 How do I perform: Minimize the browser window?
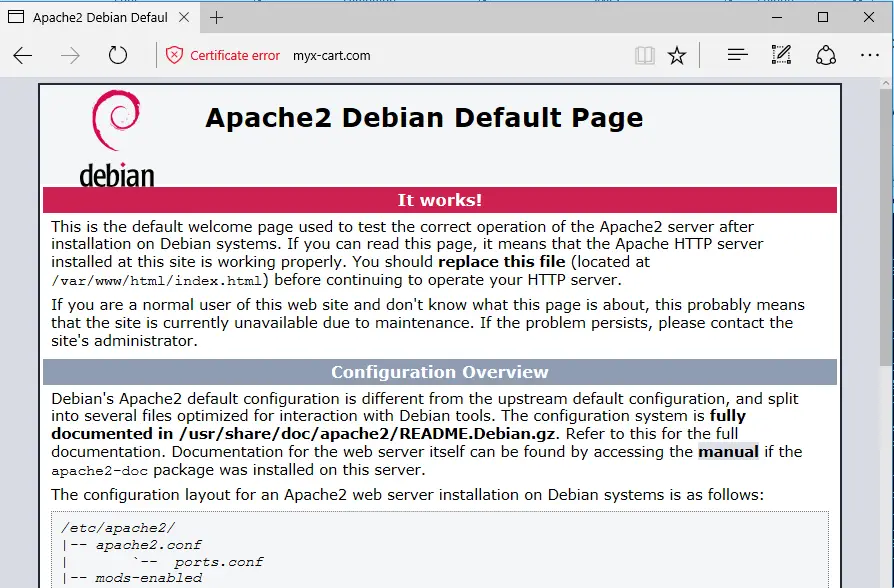[x=777, y=18]
